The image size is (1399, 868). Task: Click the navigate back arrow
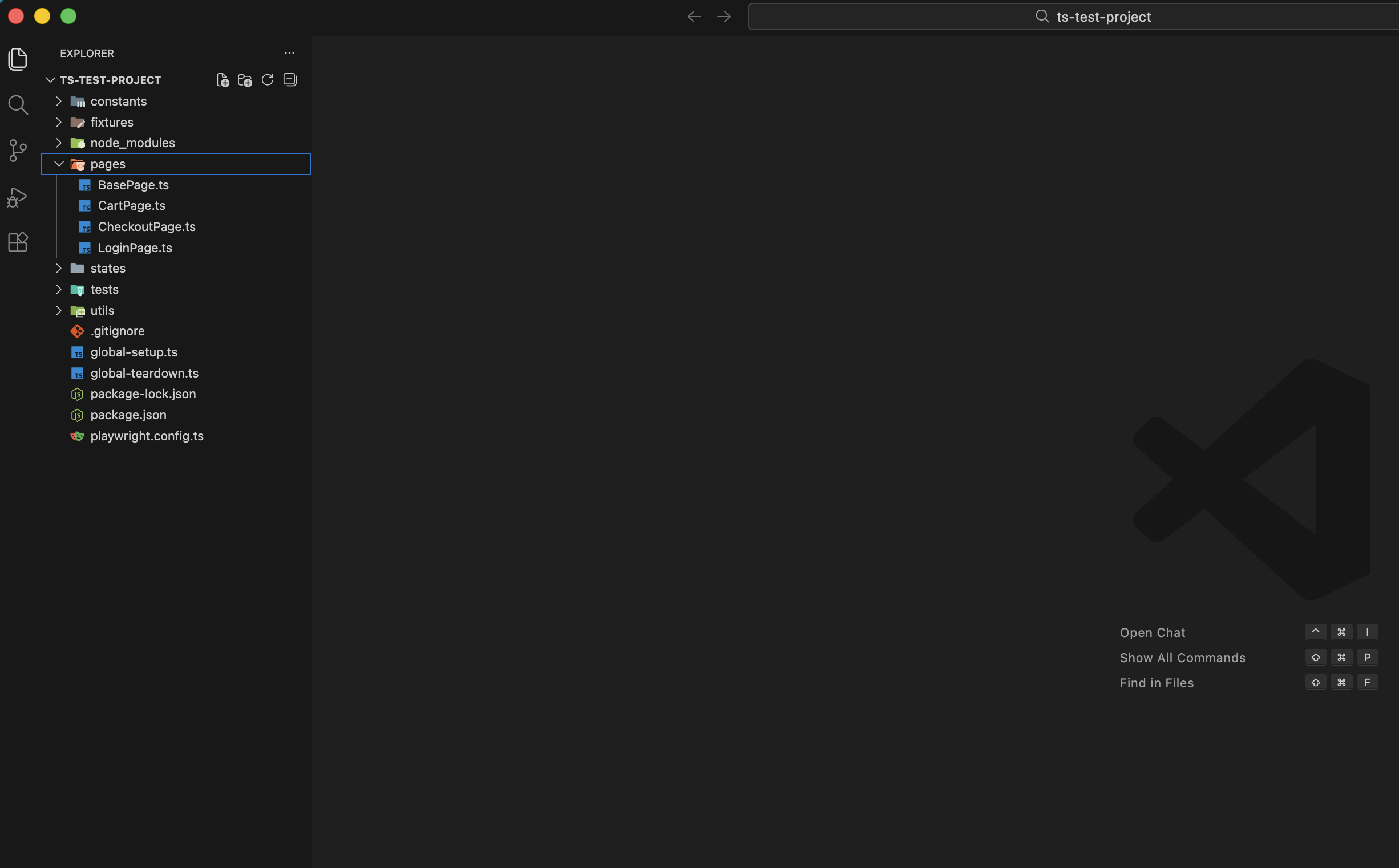coord(694,16)
